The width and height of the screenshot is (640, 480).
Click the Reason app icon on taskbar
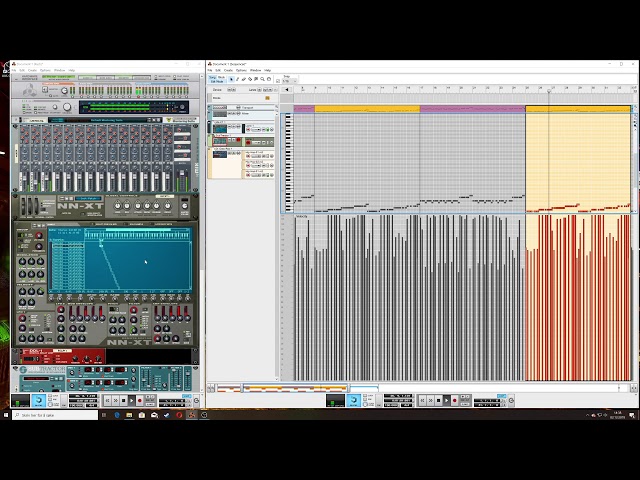point(191,415)
